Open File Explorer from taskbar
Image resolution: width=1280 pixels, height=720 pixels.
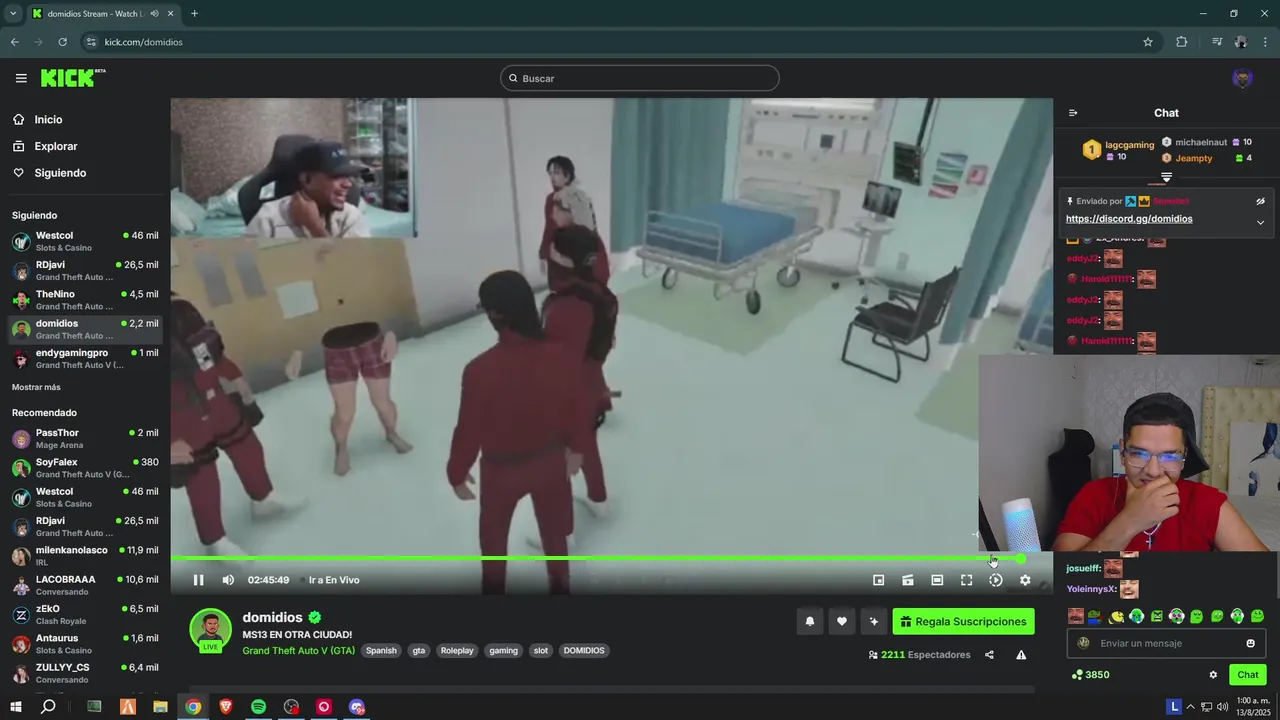(160, 707)
